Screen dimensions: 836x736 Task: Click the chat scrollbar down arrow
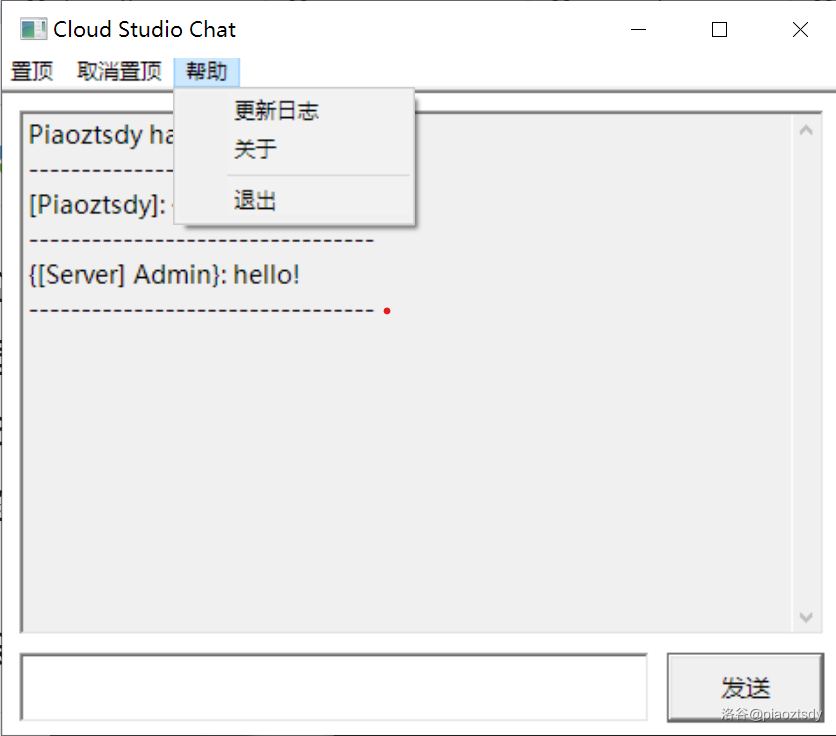[806, 618]
